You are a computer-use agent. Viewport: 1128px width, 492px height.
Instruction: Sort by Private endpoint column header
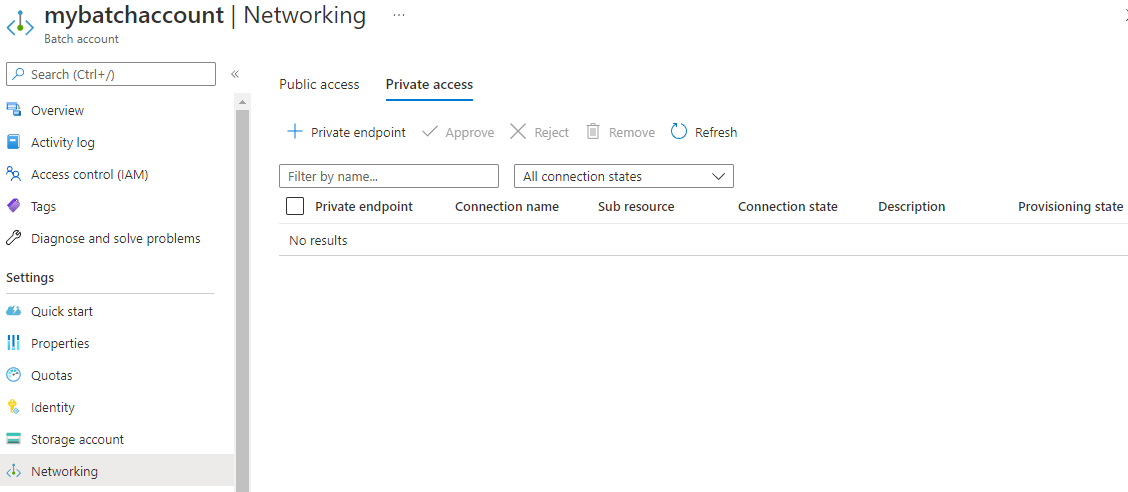pyautogui.click(x=364, y=206)
